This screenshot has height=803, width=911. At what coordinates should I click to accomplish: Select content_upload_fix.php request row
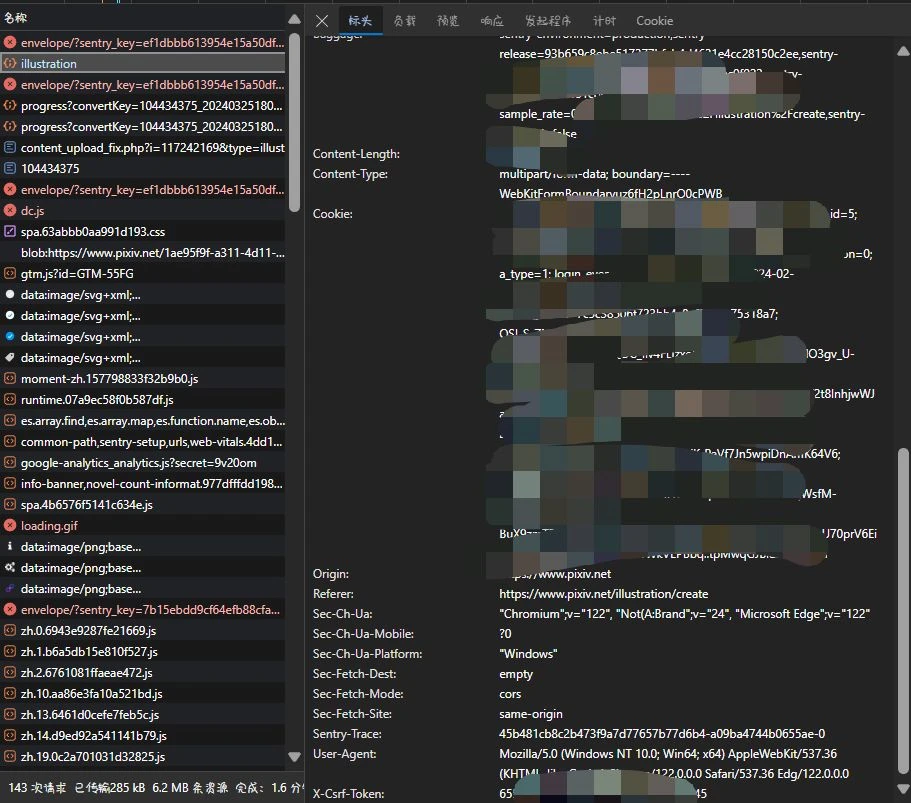tap(143, 148)
